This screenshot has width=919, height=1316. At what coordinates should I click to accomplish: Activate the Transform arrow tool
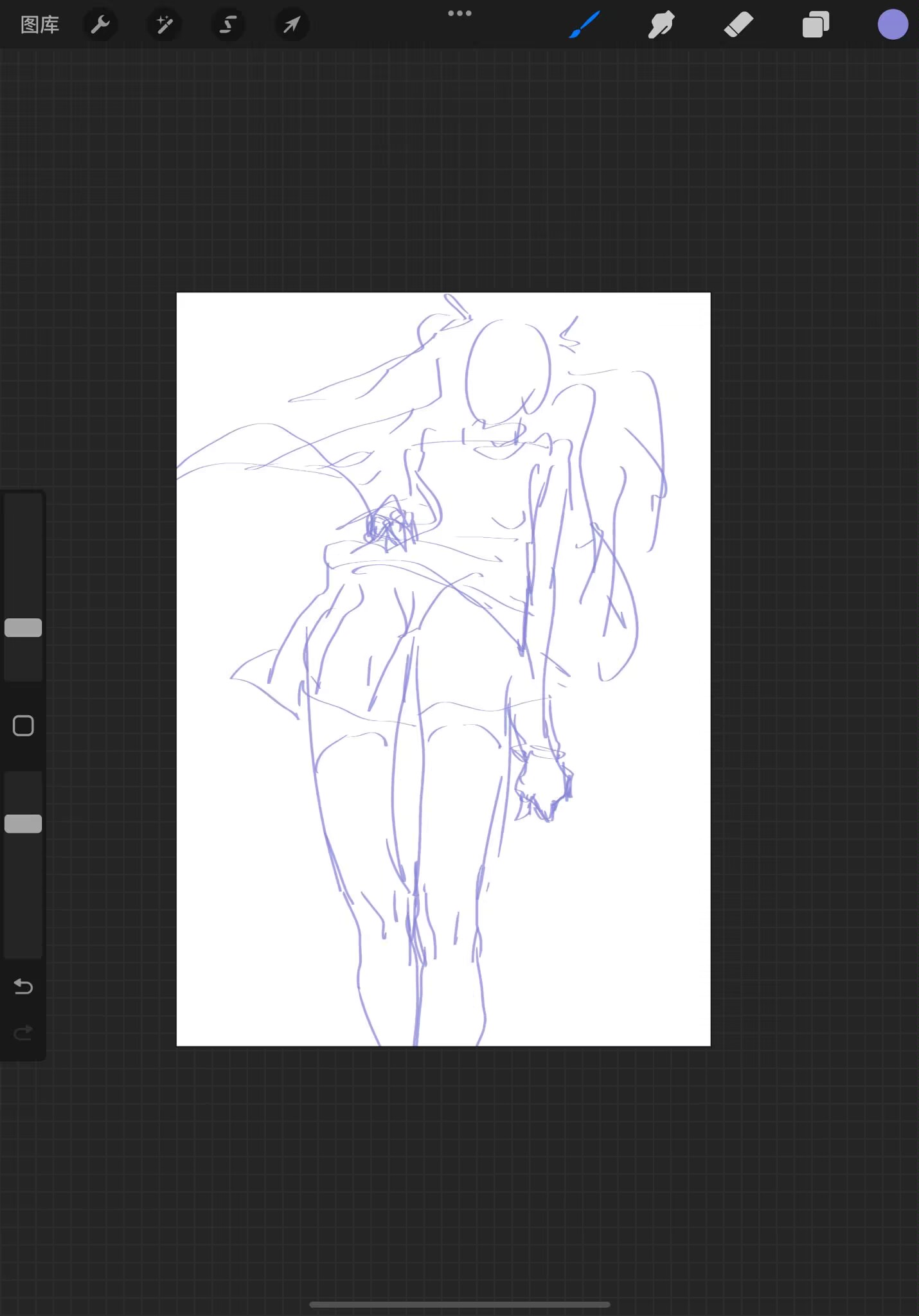292,25
